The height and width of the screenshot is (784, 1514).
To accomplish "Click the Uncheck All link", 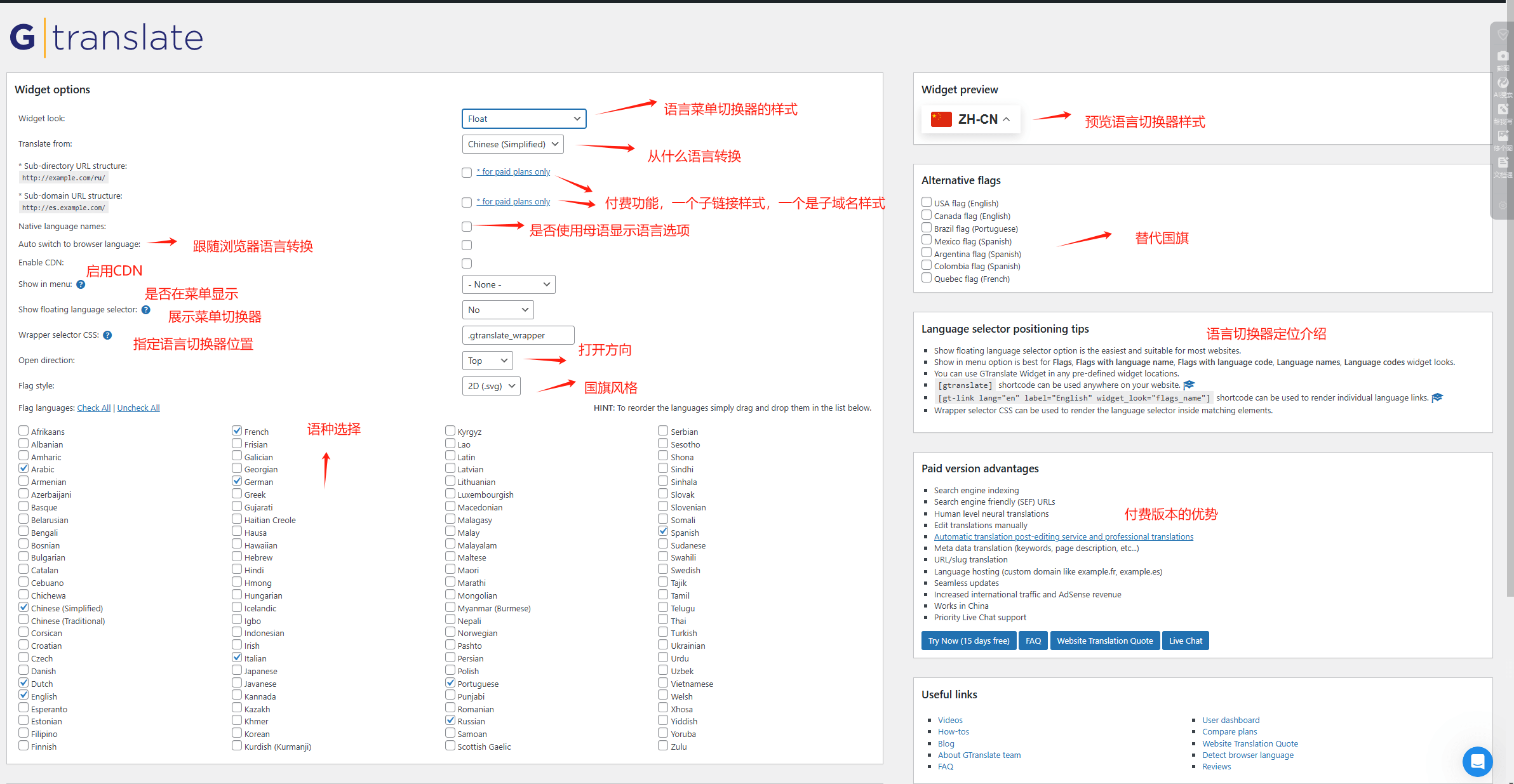I will tap(138, 408).
